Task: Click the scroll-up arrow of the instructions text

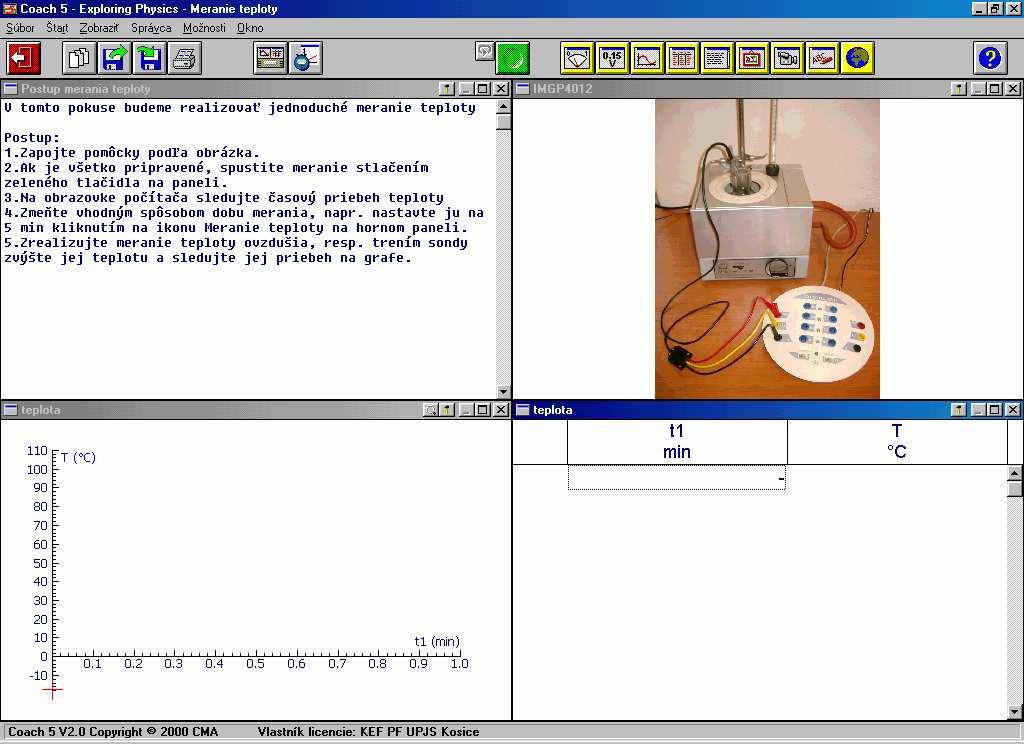Action: pos(503,106)
